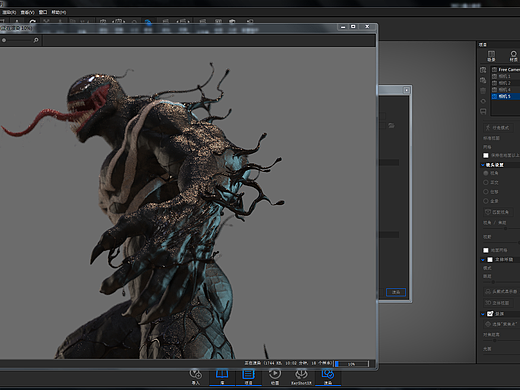Screen dimensions: 520x390
Task: Open the Scene tab icon in project panel
Action: click(x=491, y=56)
